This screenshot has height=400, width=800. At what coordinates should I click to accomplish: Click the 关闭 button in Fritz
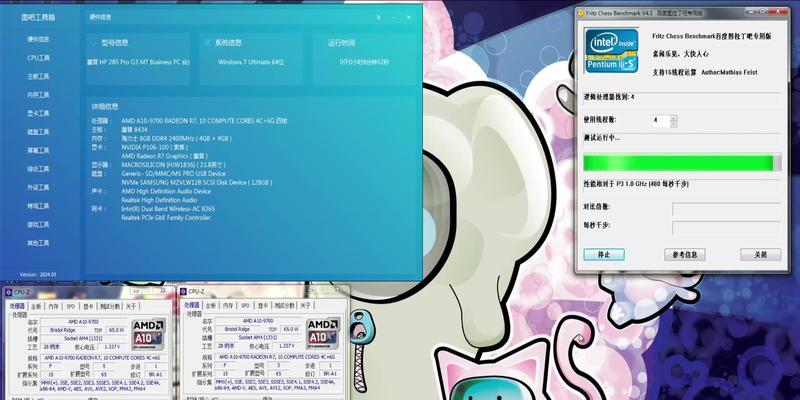pyautogui.click(x=760, y=255)
